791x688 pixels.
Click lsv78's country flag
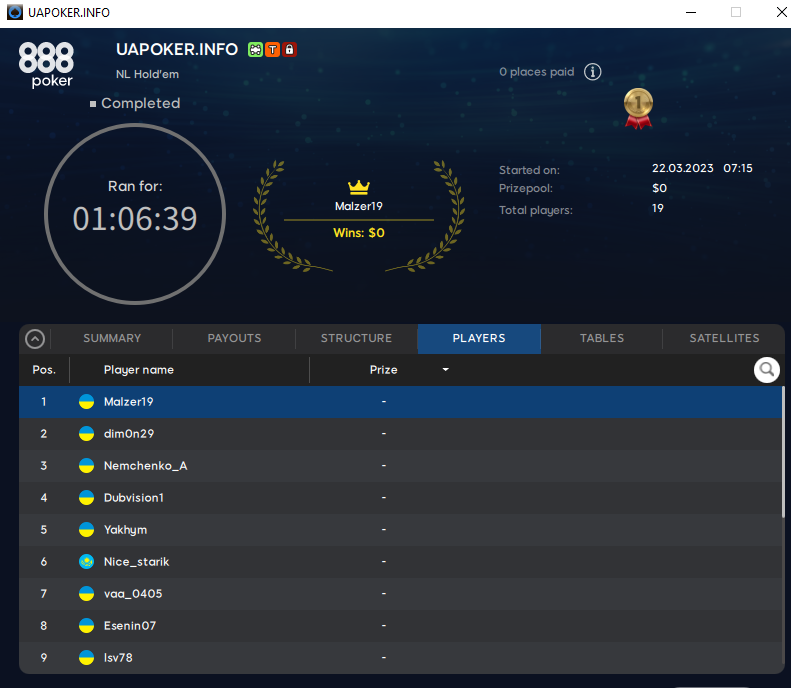(86, 658)
